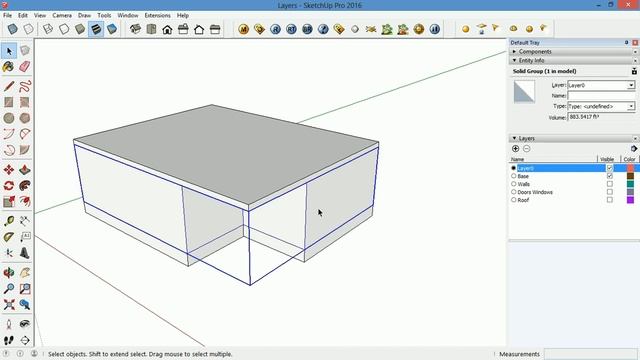Select the 3D Text tool
This screenshot has width=640, height=360.
coord(24,253)
